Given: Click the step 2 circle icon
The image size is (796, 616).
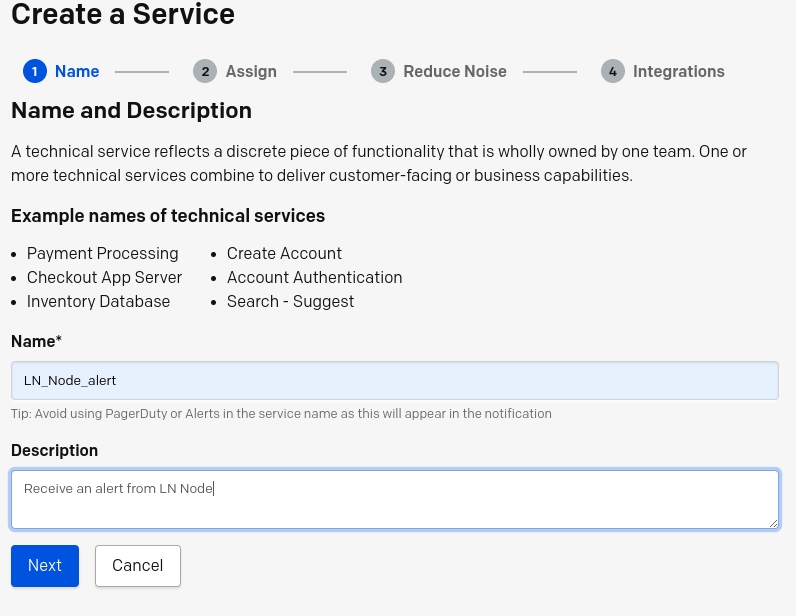Looking at the screenshot, I should click(x=205, y=72).
